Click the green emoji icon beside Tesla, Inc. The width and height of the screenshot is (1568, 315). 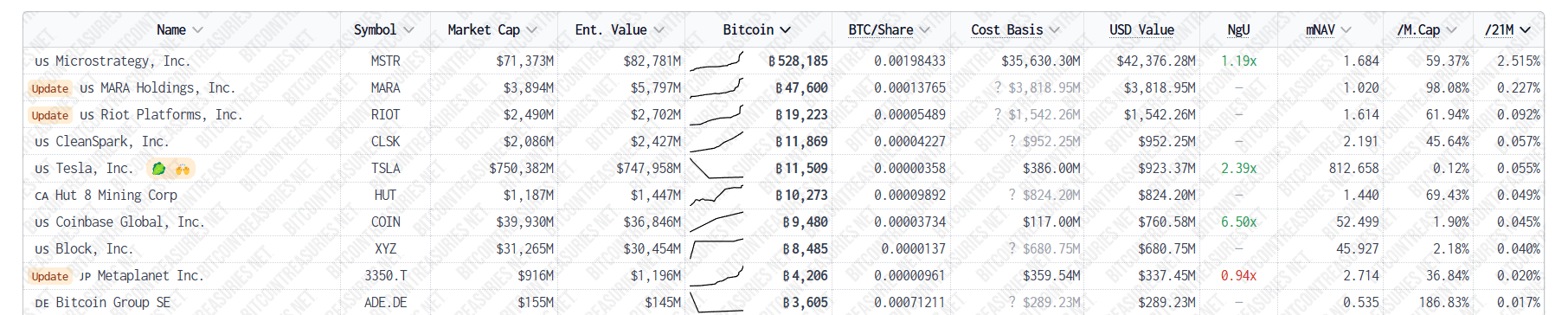tap(158, 169)
